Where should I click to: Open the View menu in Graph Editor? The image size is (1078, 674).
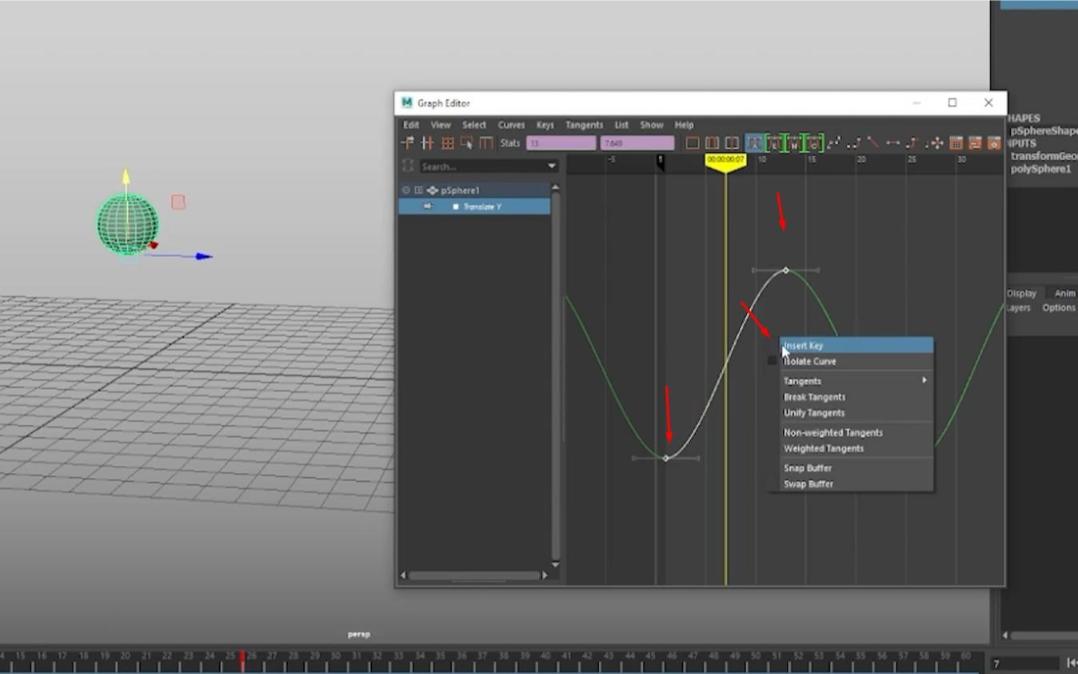(x=441, y=124)
